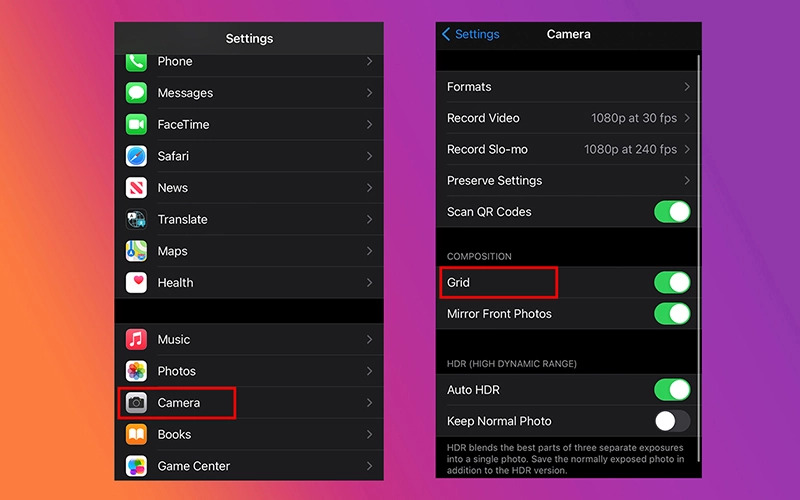Open Photos row chevron
This screenshot has width=800, height=500.
click(369, 371)
